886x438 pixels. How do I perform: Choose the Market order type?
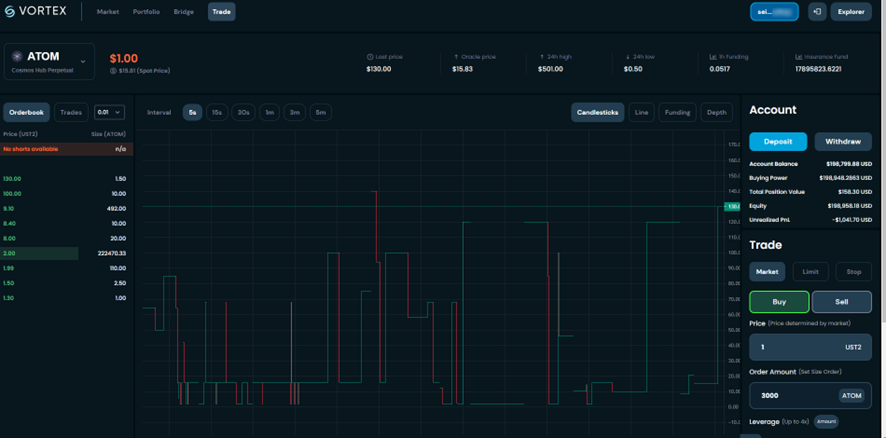767,272
